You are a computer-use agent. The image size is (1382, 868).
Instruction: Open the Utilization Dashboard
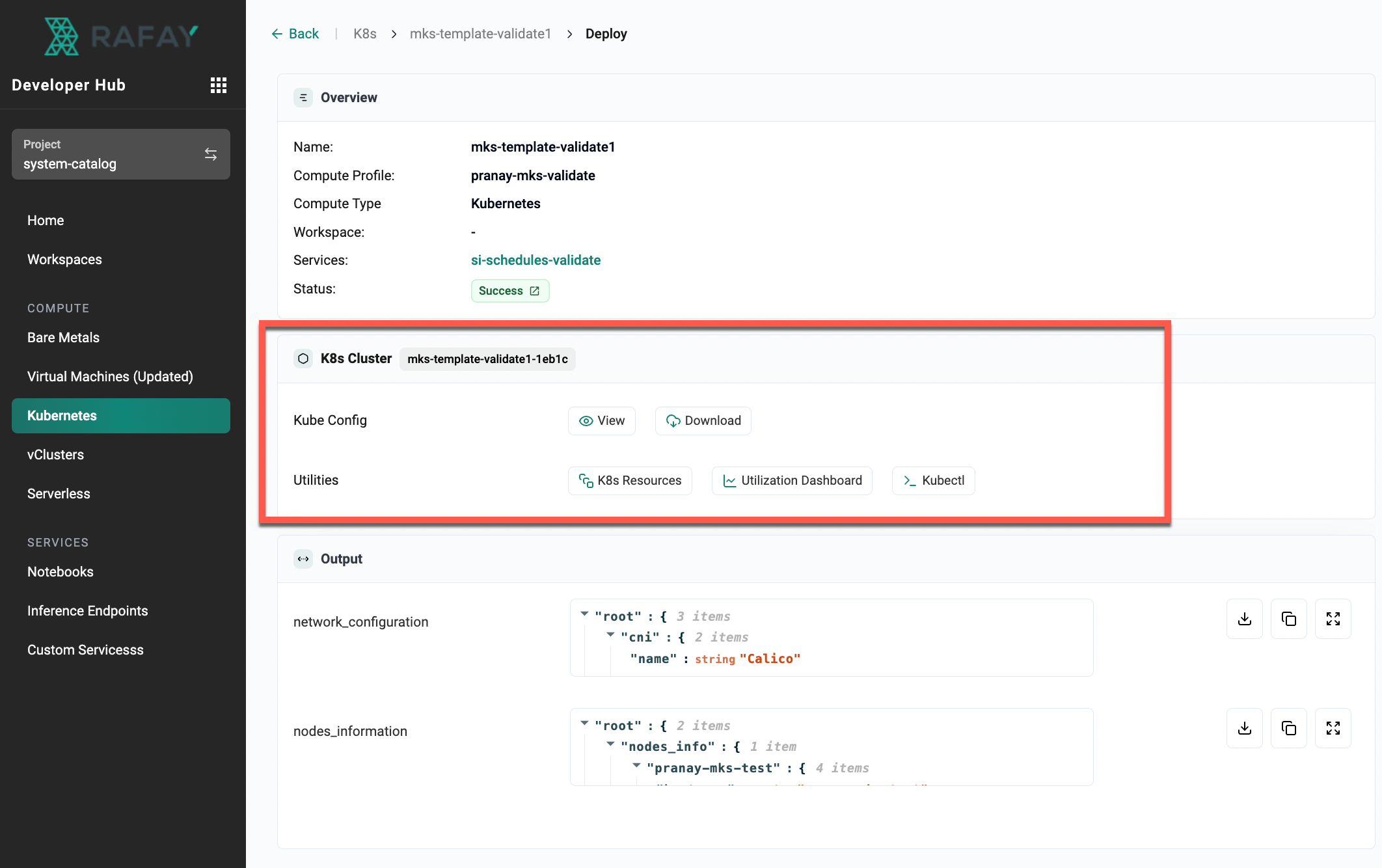(792, 481)
